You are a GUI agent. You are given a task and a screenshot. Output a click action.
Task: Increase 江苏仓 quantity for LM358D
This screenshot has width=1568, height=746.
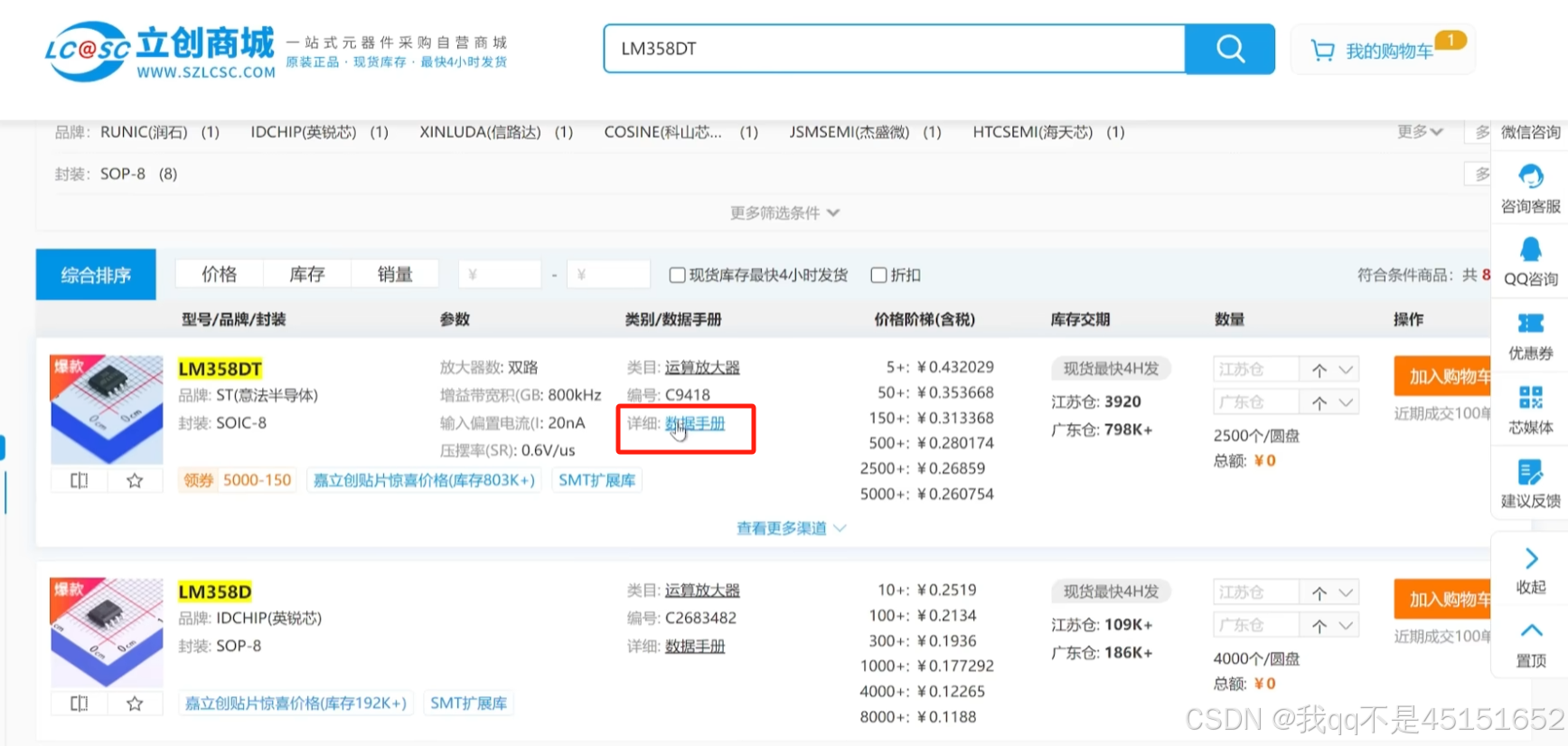1319,592
